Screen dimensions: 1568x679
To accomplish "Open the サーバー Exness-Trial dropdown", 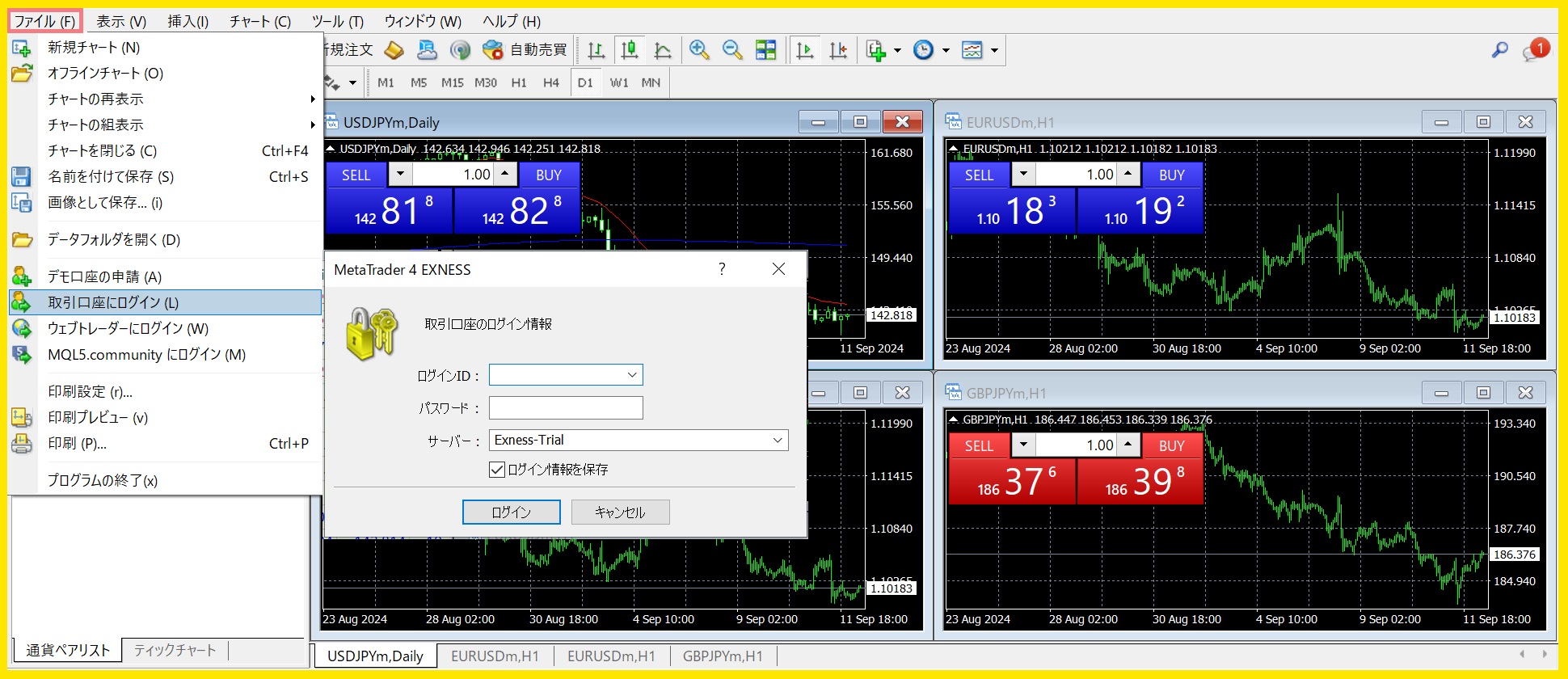I will click(777, 441).
